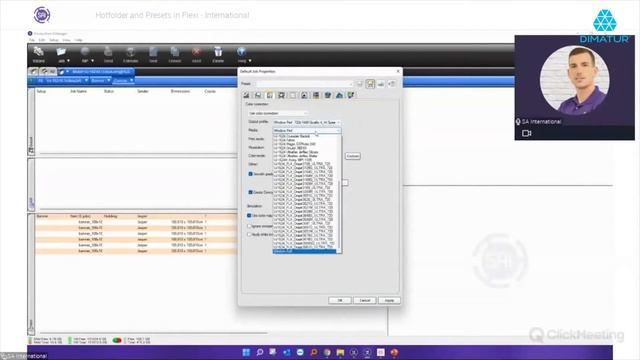Toggle the Use color mapping checkbox
The height and width of the screenshot is (360, 640).
(x=249, y=216)
